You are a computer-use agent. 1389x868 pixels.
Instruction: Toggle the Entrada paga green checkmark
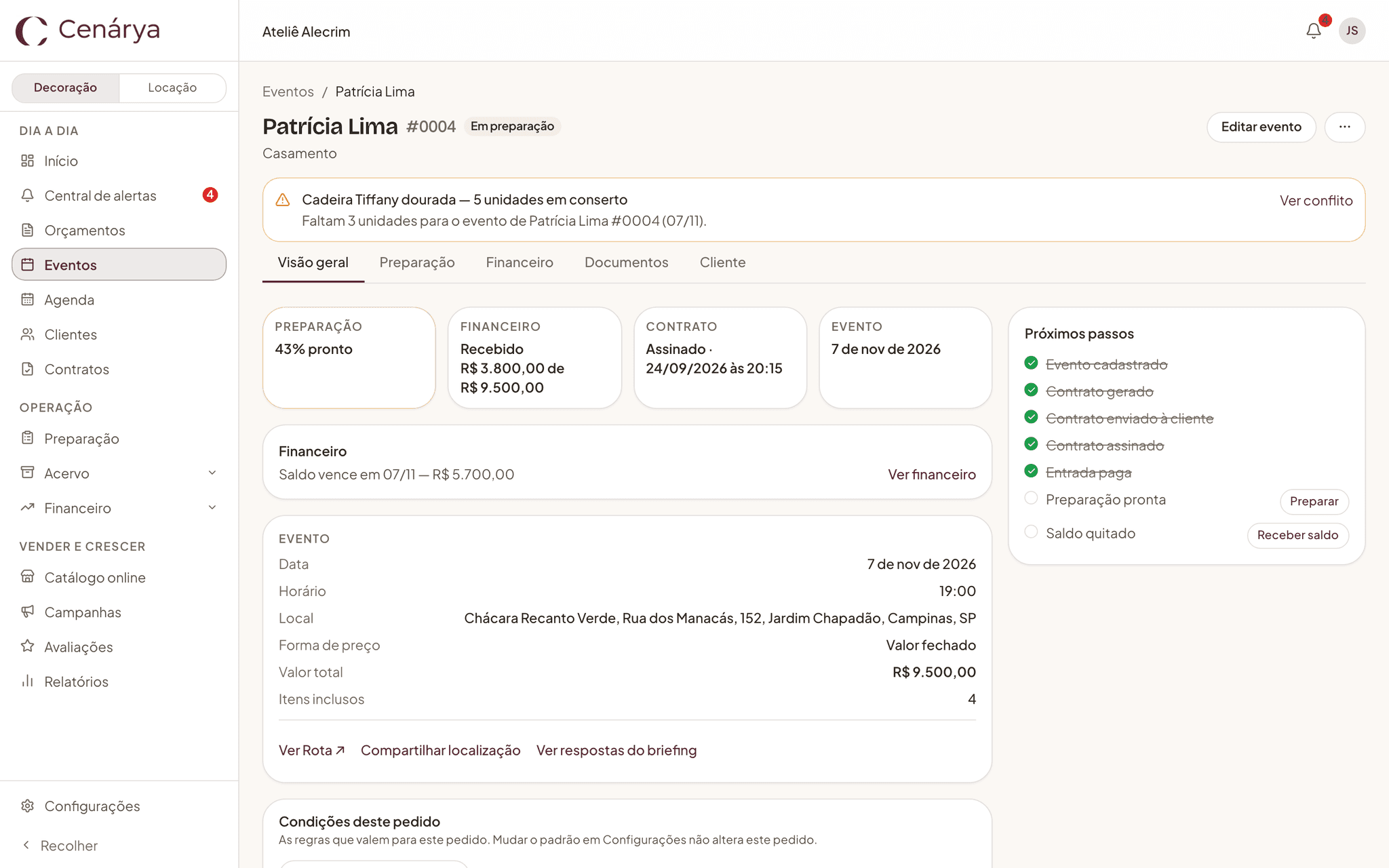coord(1031,471)
